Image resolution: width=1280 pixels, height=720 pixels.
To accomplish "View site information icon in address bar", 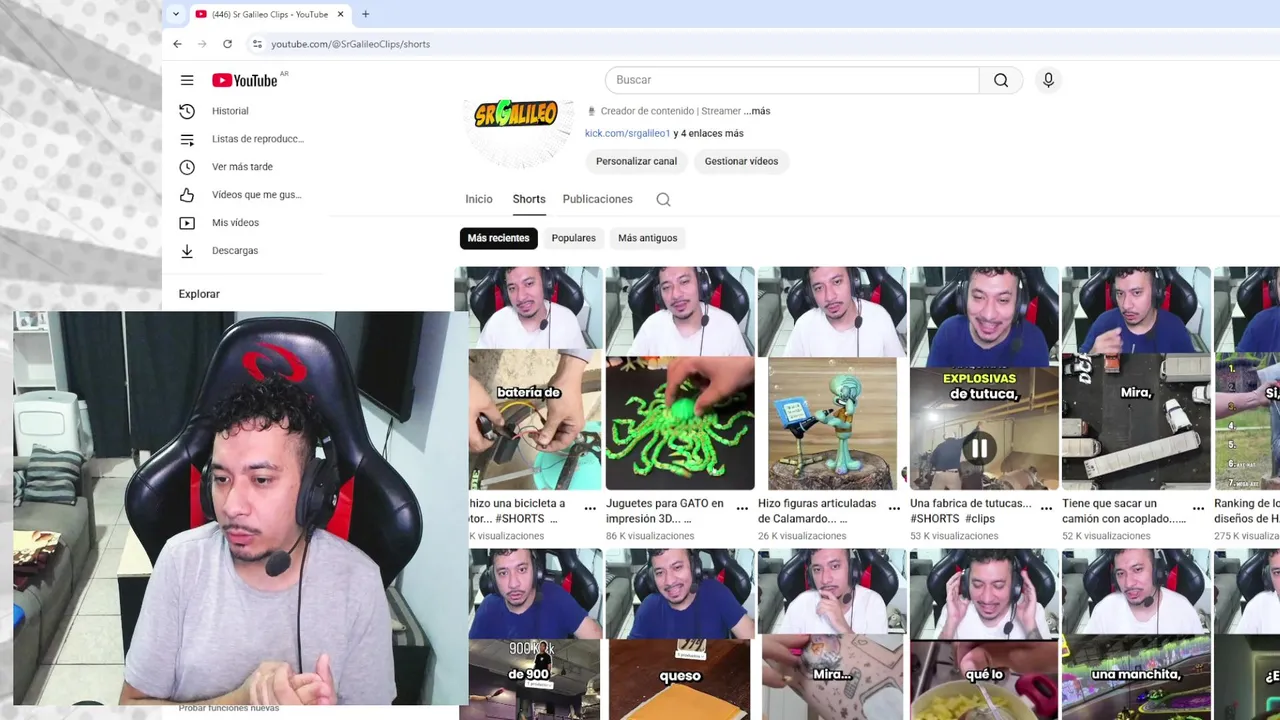I will point(257,44).
